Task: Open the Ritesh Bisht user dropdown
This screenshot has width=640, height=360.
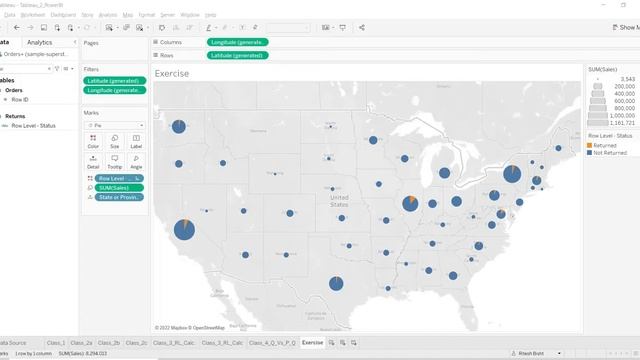Action: click(537, 353)
